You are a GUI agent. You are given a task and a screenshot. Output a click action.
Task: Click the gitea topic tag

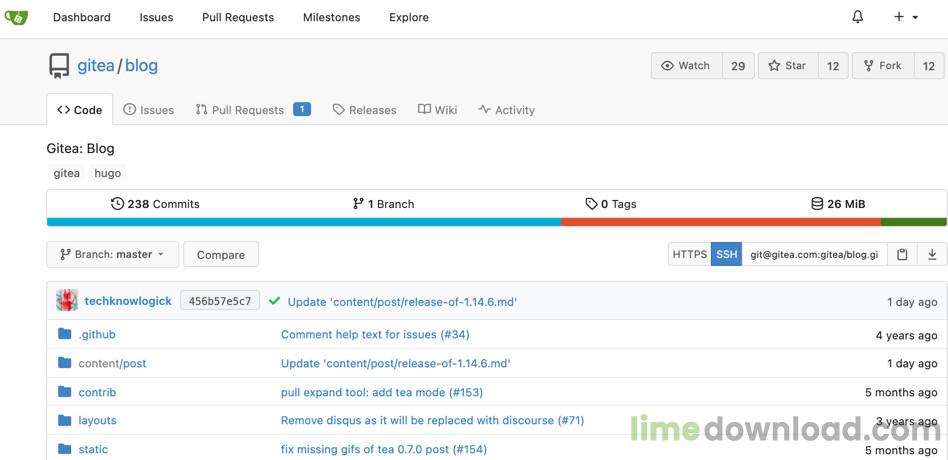click(67, 173)
